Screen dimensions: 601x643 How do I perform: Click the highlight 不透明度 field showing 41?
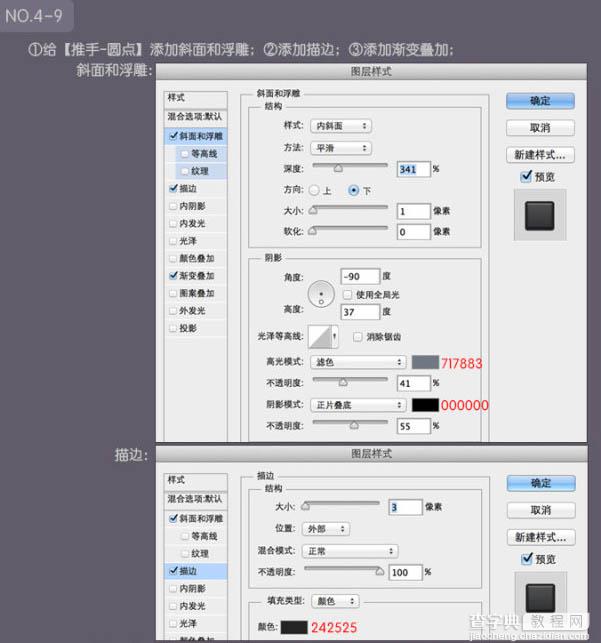pyautogui.click(x=413, y=383)
